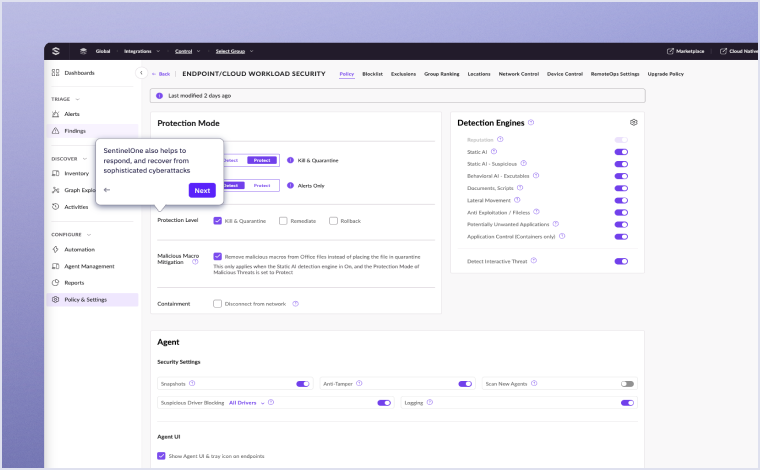Click the Reports icon in sidebar
The height and width of the screenshot is (470, 760).
click(x=56, y=283)
